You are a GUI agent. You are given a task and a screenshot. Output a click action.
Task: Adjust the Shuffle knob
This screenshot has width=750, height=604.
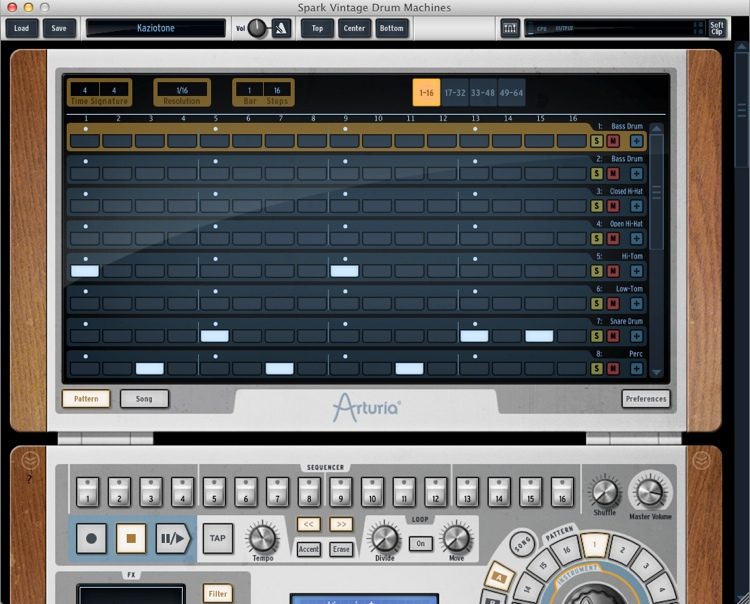(x=605, y=493)
